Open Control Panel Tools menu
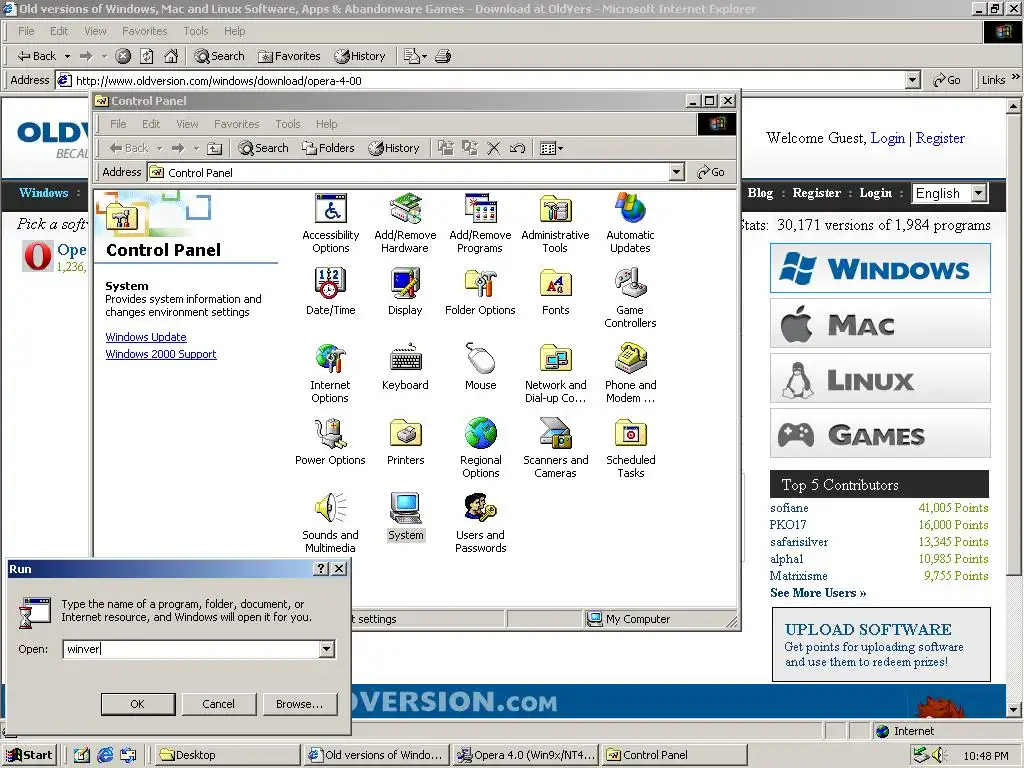The width and height of the screenshot is (1024, 768). click(x=288, y=124)
